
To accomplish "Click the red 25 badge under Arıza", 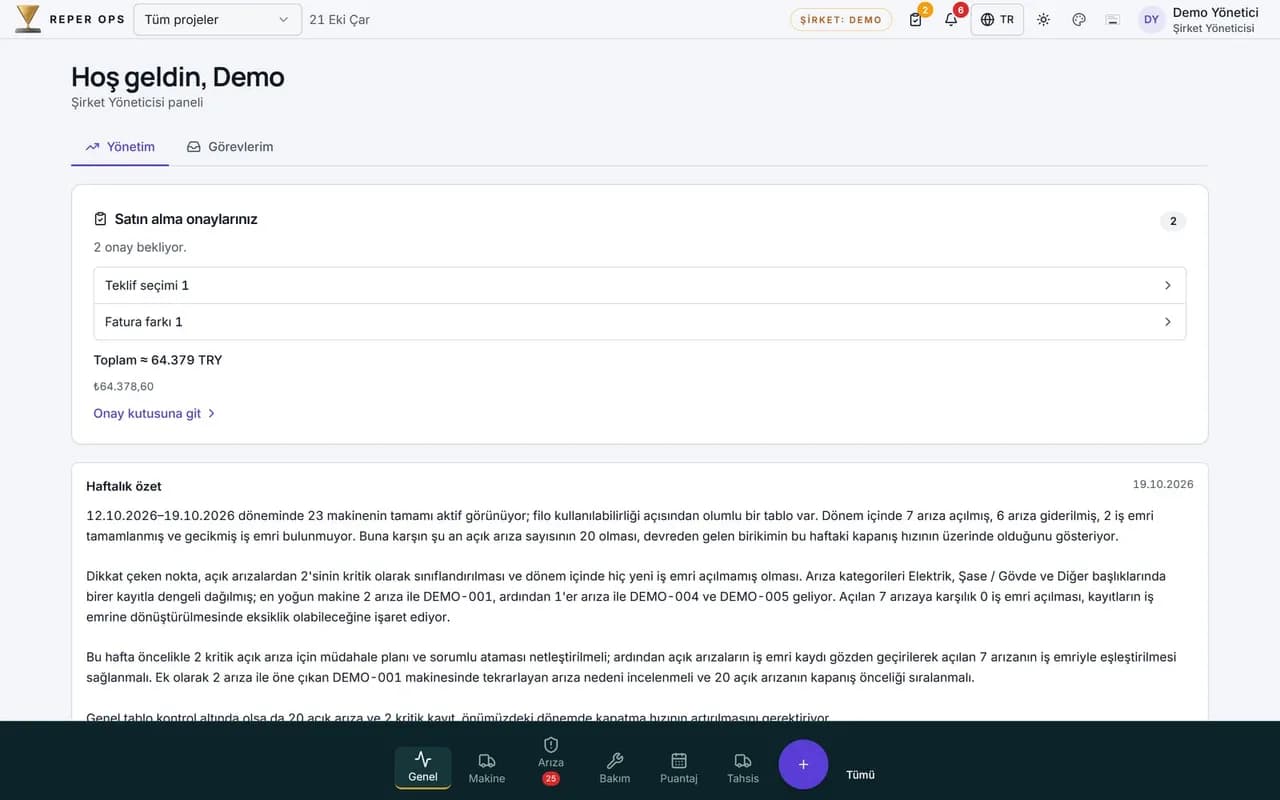I will [550, 778].
